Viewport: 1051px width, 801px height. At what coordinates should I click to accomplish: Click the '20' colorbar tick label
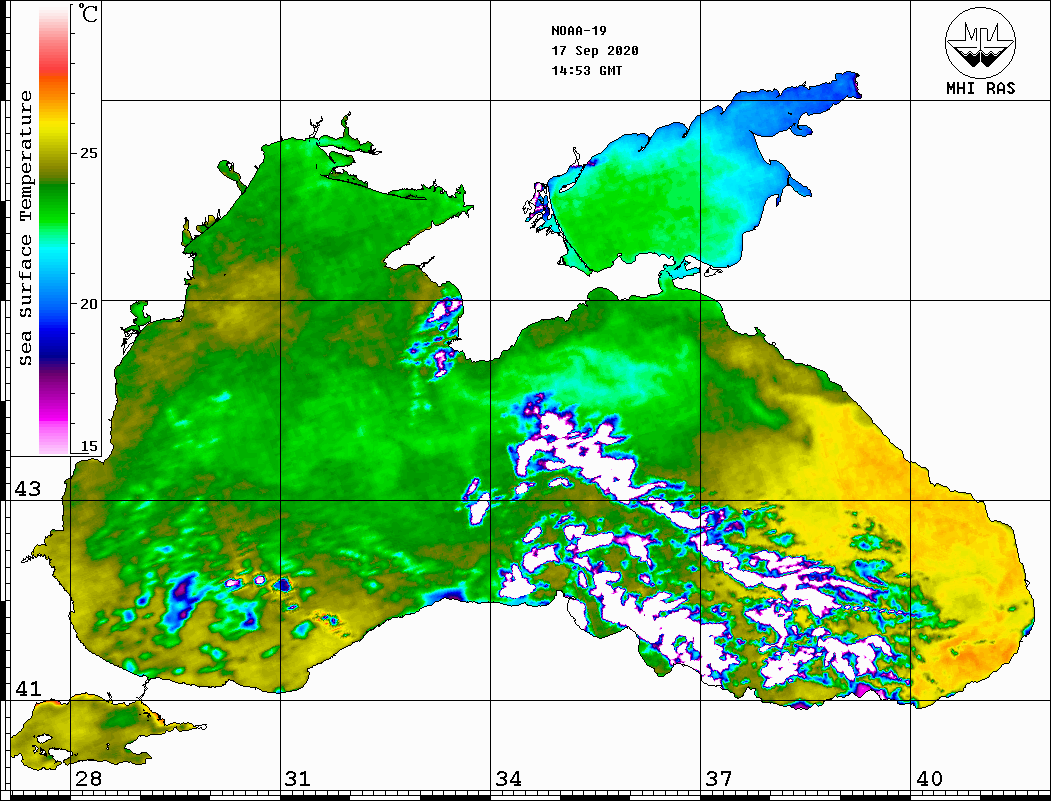click(x=88, y=304)
